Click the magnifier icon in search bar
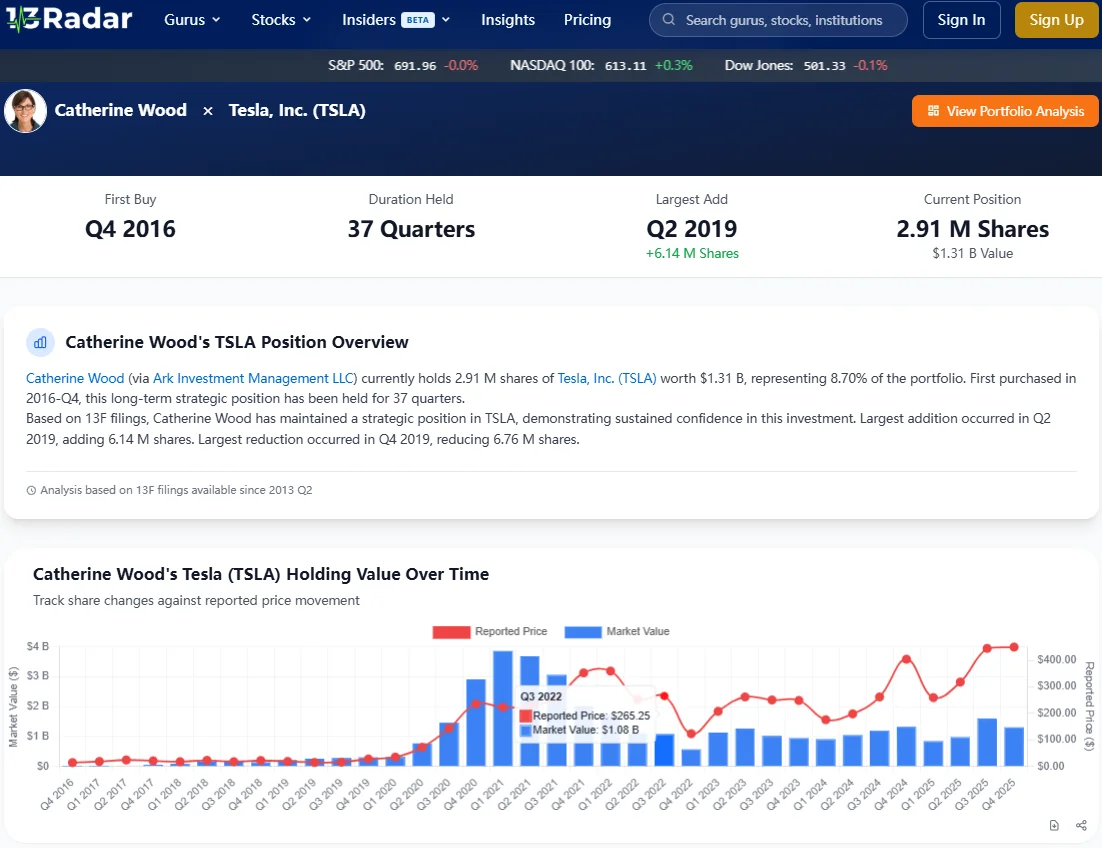The width and height of the screenshot is (1102, 848). tap(668, 20)
